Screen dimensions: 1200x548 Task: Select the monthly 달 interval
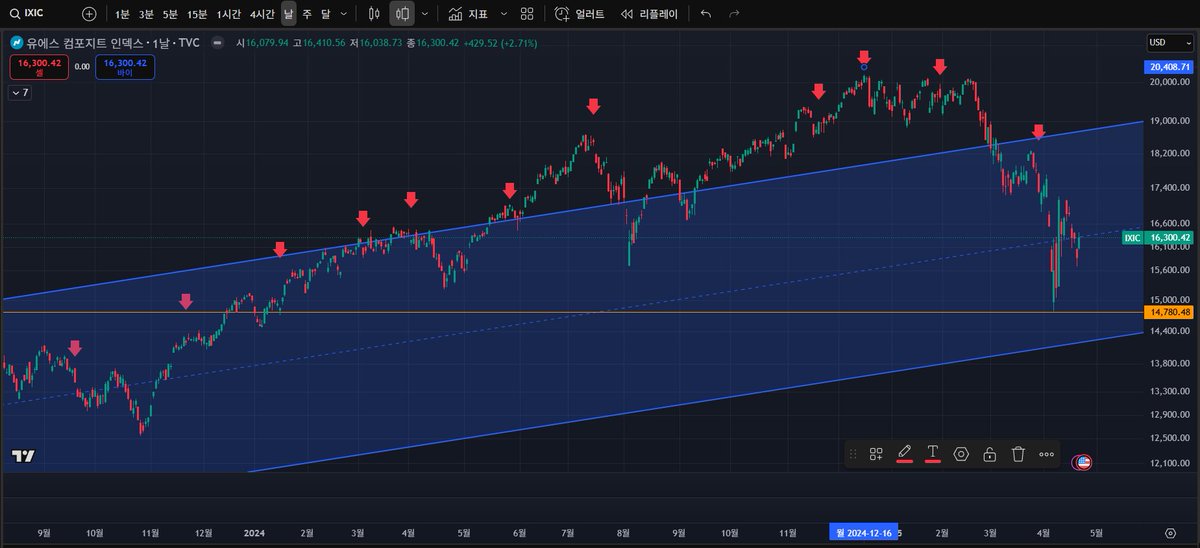pos(326,14)
